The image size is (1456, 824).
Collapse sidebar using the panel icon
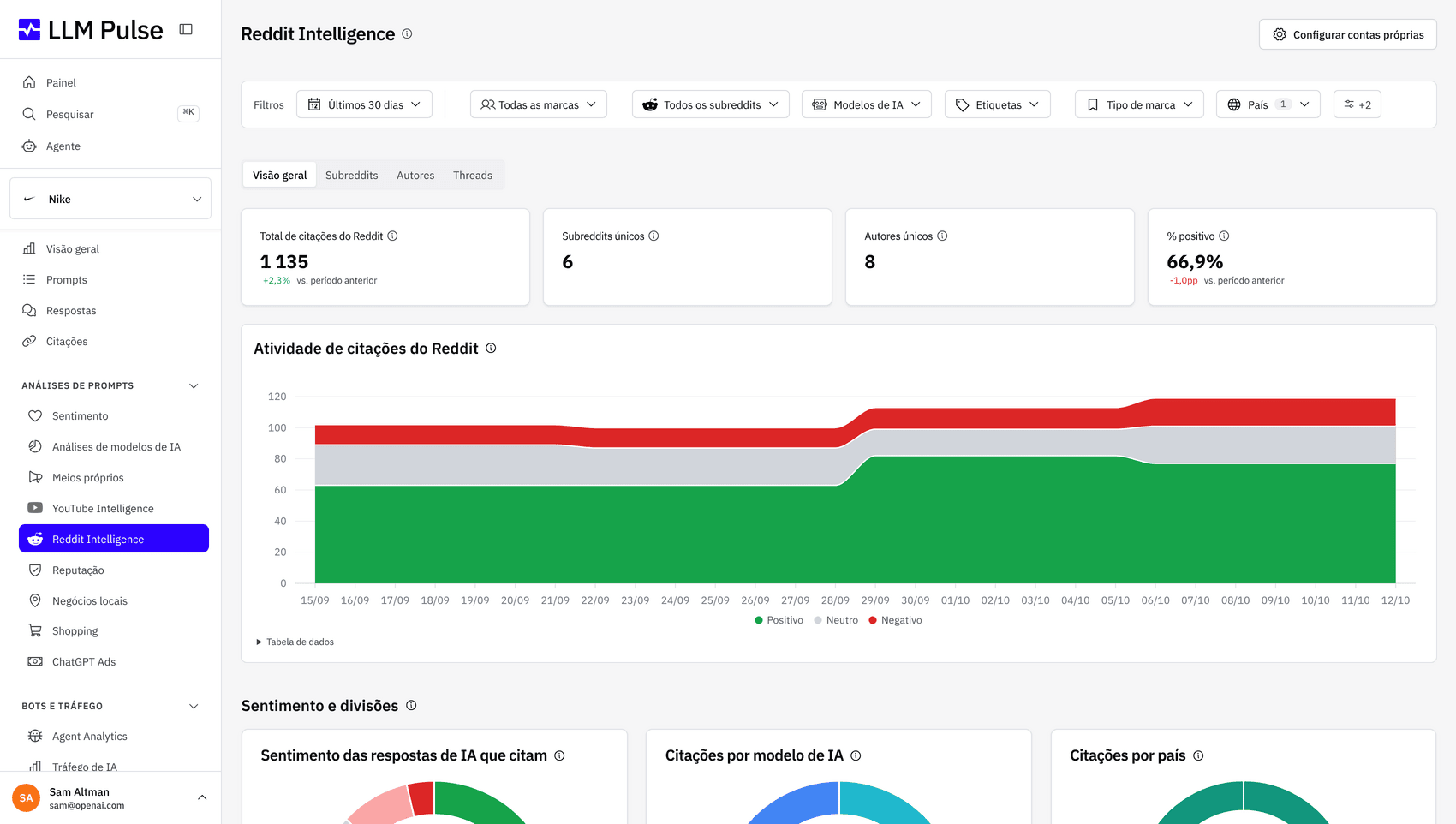(186, 29)
